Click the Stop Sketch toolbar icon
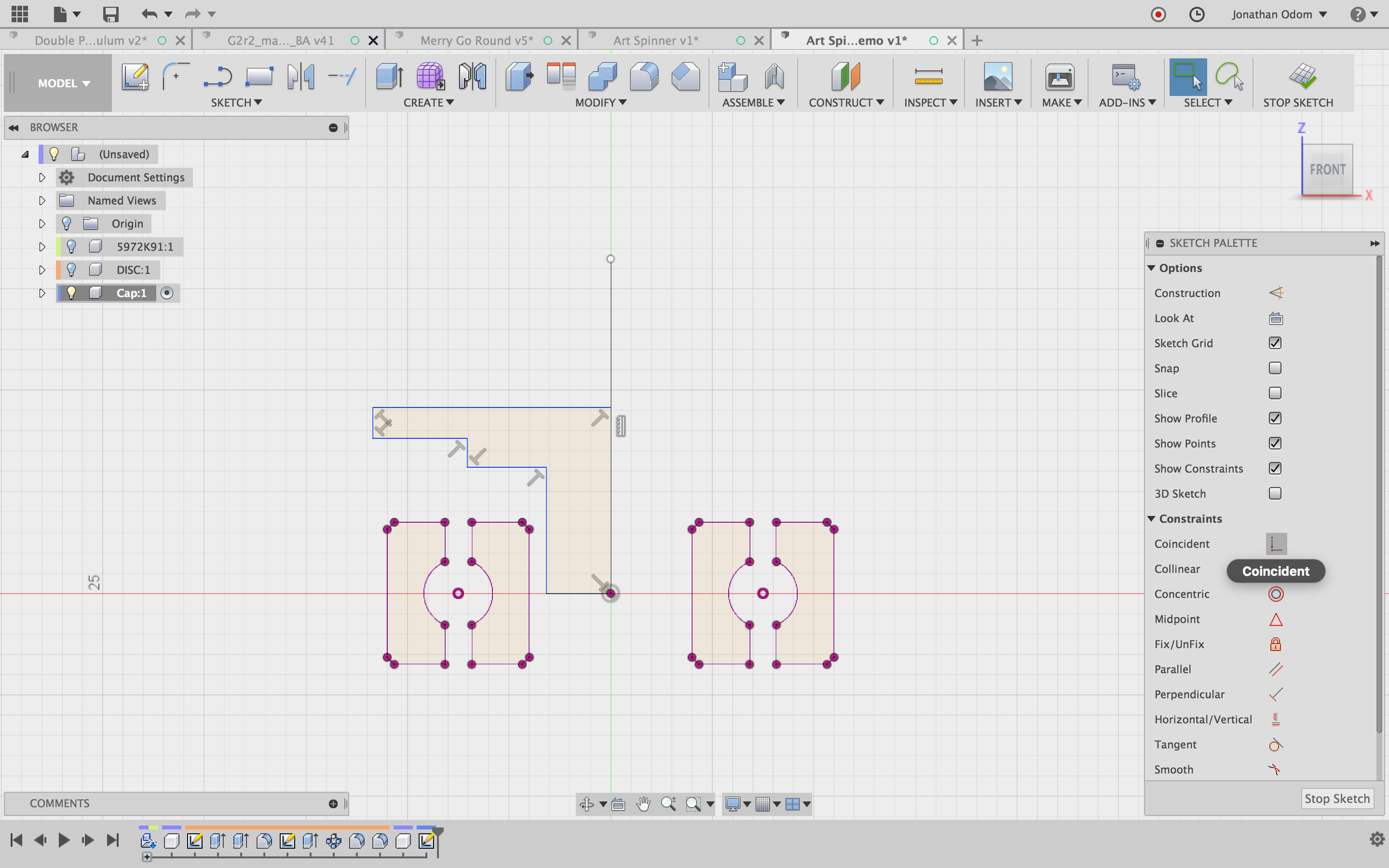Image resolution: width=1389 pixels, height=868 pixels. [x=1302, y=77]
